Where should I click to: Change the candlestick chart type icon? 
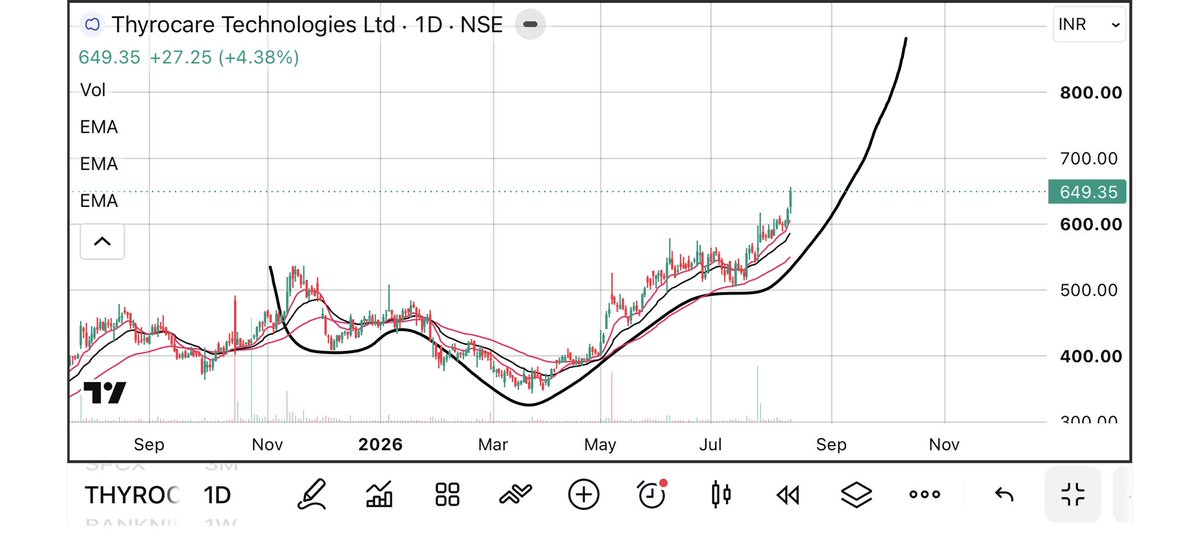[720, 494]
